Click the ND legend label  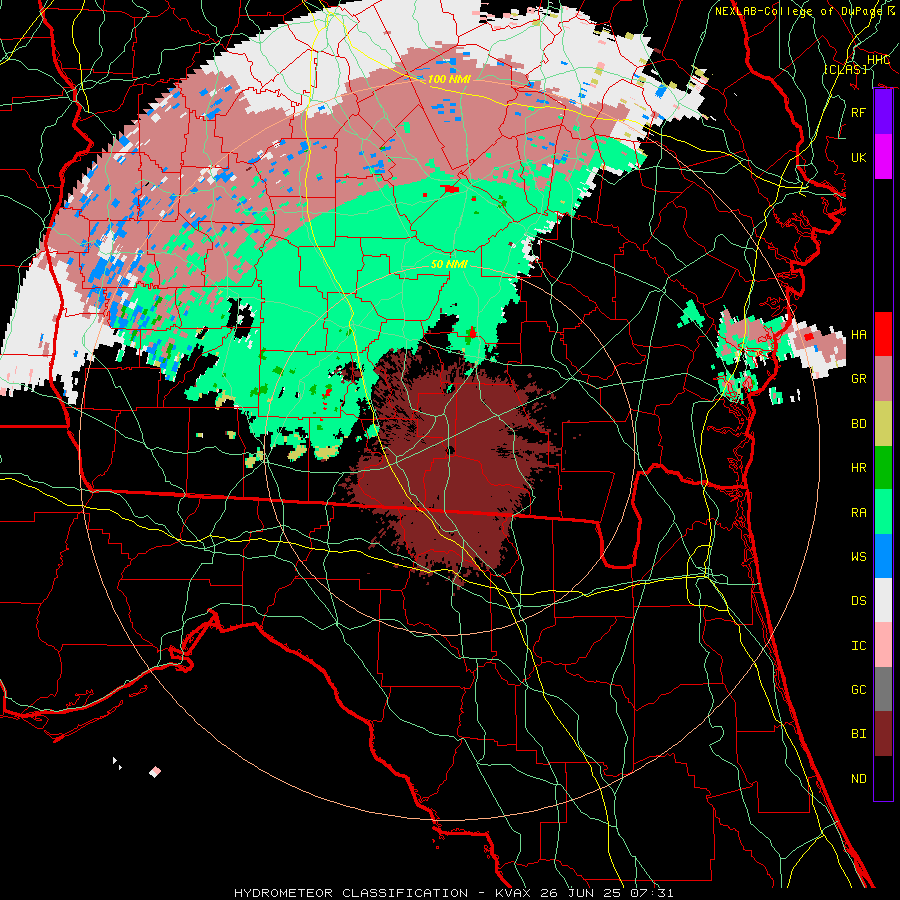coord(858,779)
